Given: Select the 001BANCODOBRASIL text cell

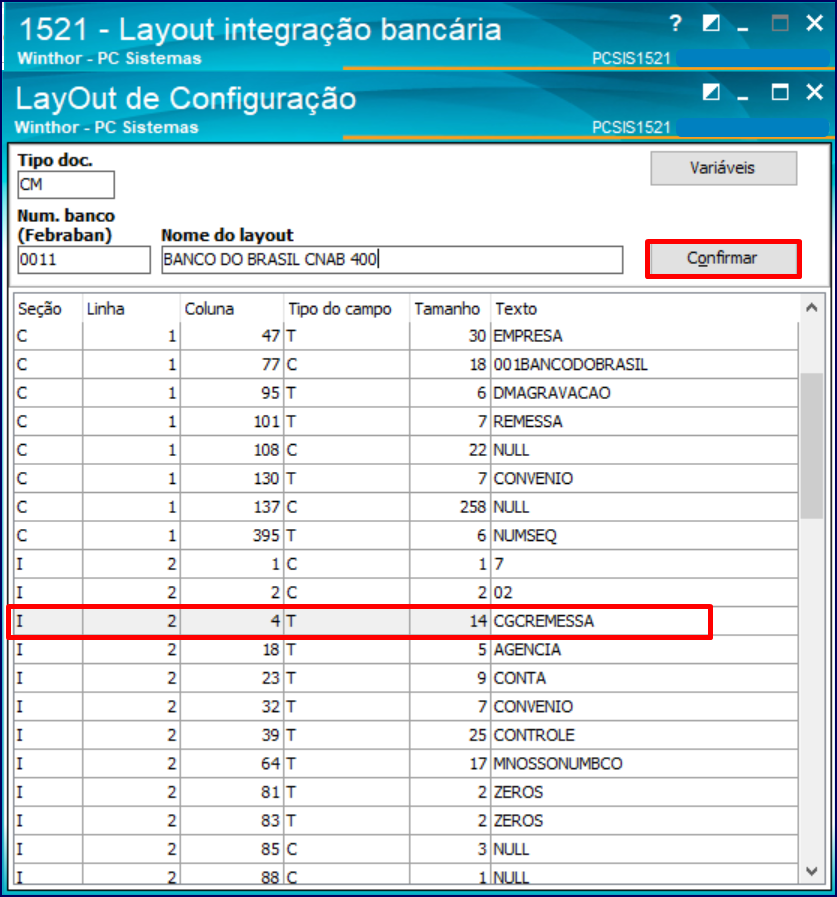Looking at the screenshot, I should click(644, 364).
